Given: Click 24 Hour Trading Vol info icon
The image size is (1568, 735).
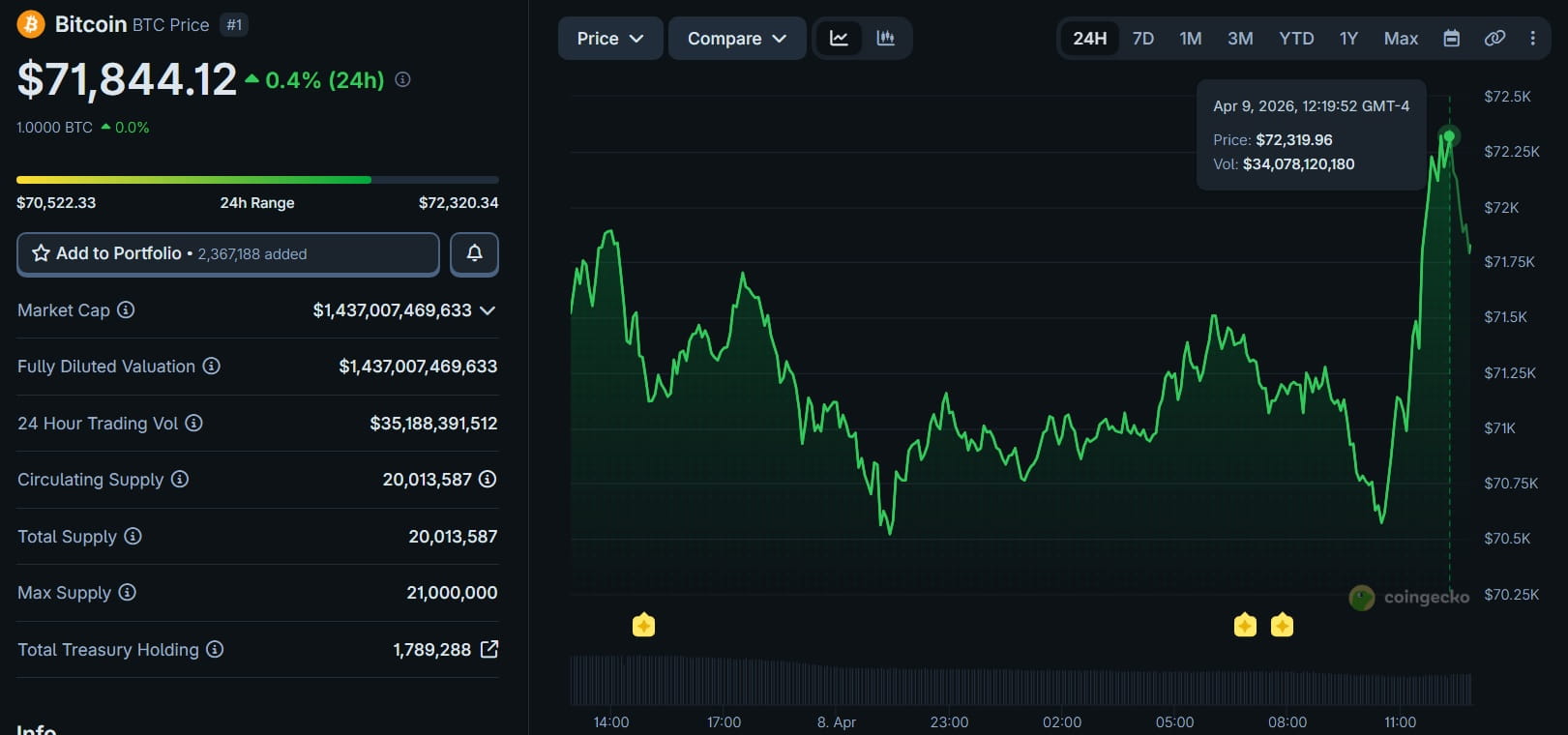Looking at the screenshot, I should point(193,424).
